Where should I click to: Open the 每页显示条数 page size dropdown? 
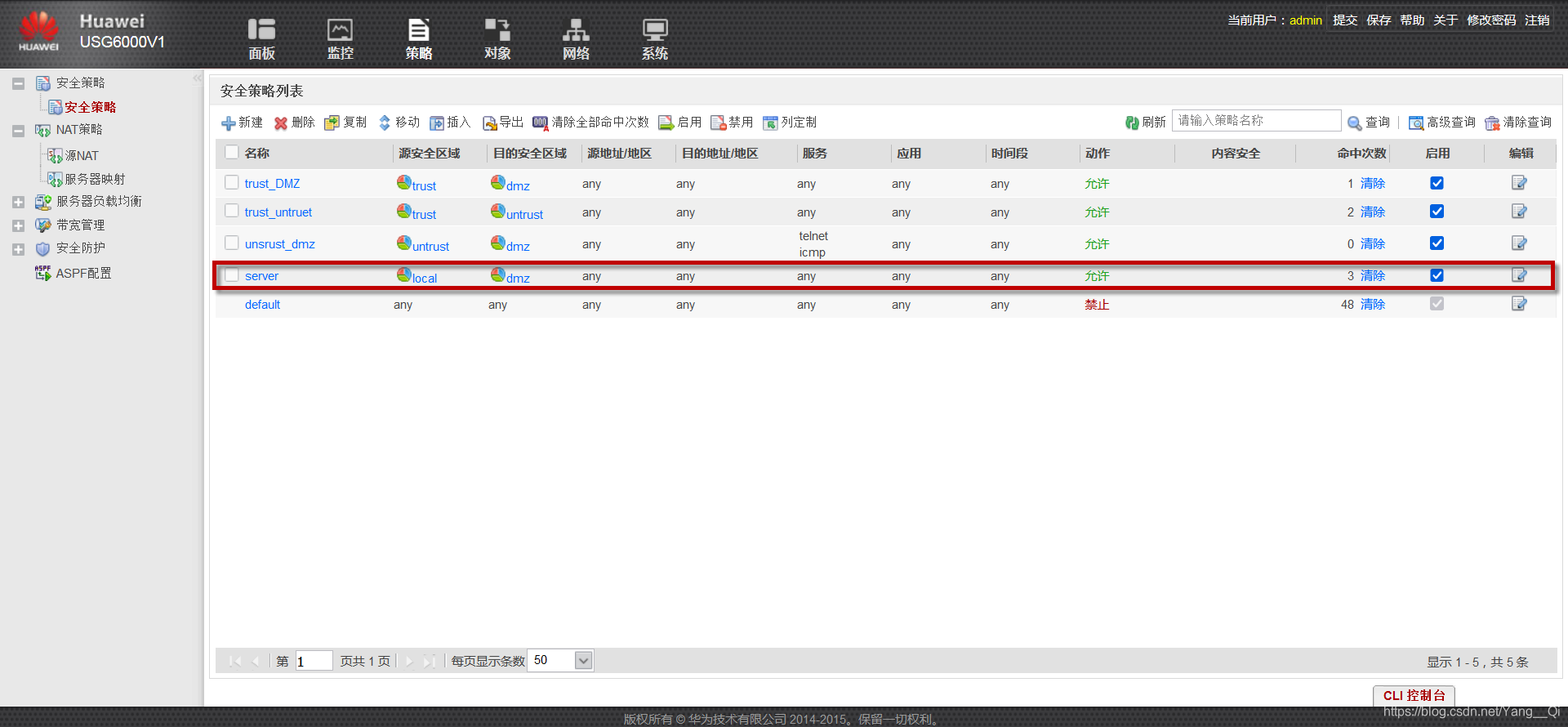[583, 661]
